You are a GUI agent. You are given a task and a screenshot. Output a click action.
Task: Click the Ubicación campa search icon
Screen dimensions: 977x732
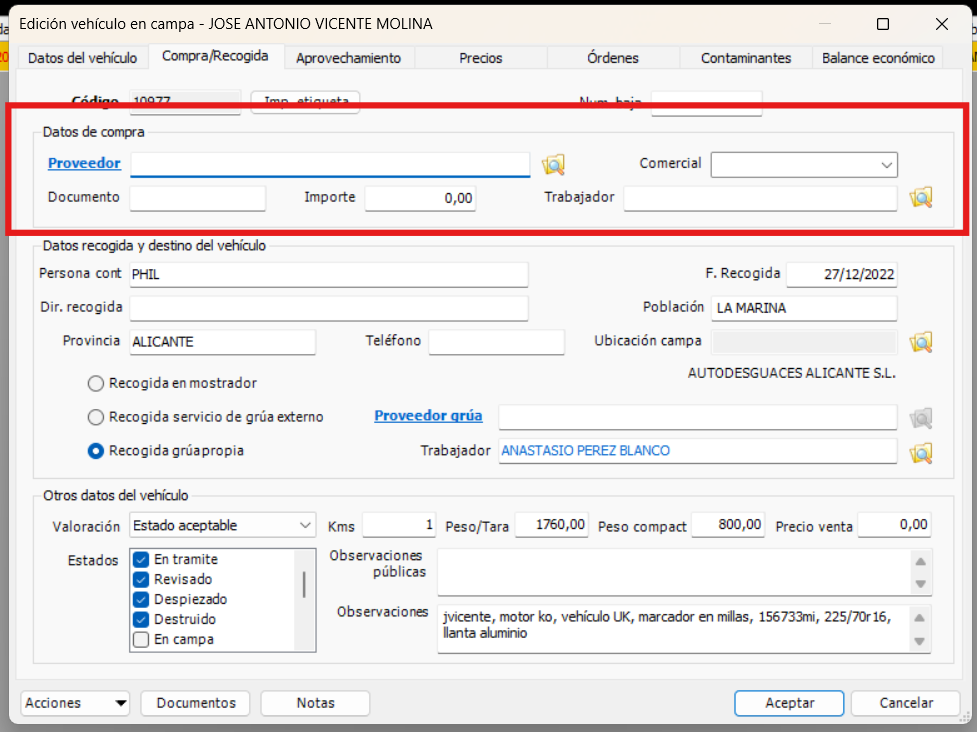pyautogui.click(x=921, y=341)
